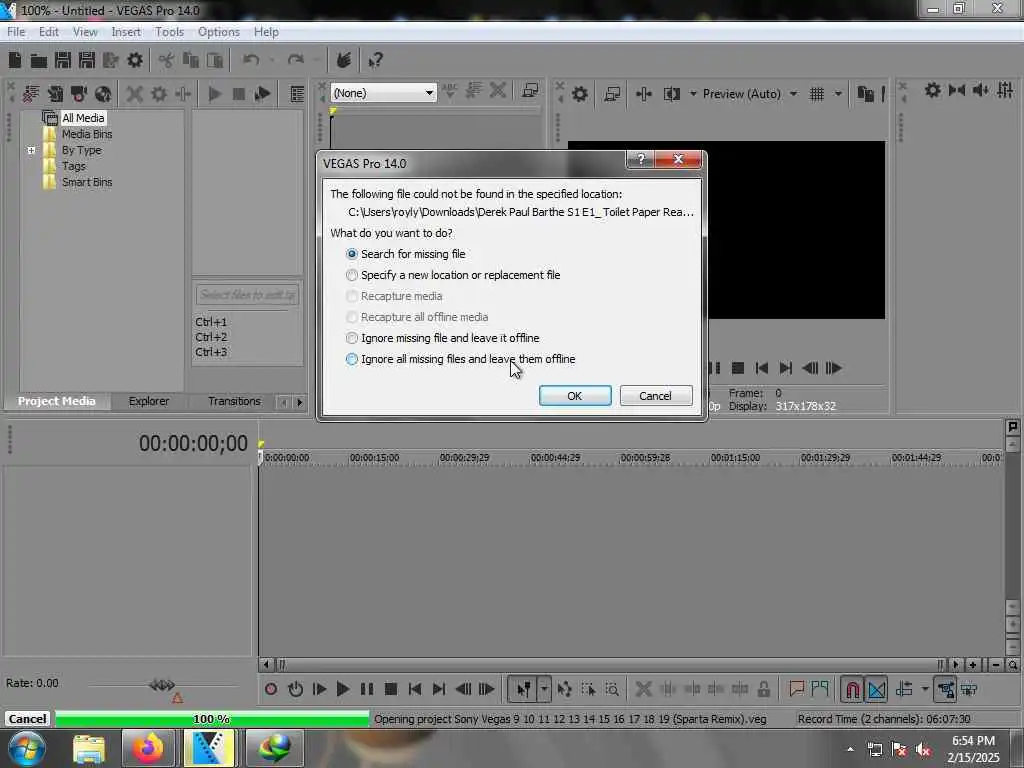Switch to the Transitions tab
1024x768 pixels.
click(234, 401)
